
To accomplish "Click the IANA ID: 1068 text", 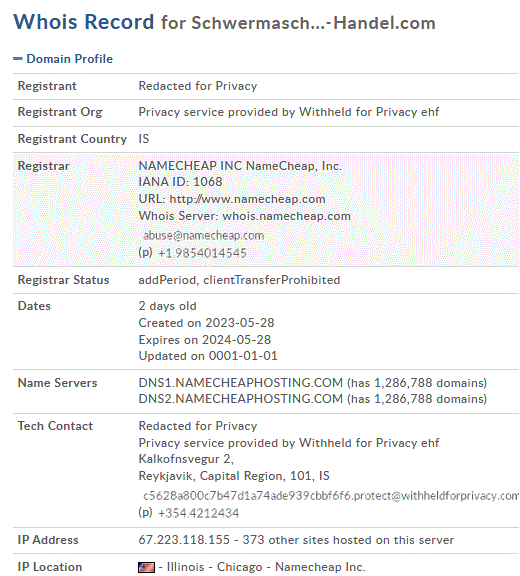I will point(180,182).
